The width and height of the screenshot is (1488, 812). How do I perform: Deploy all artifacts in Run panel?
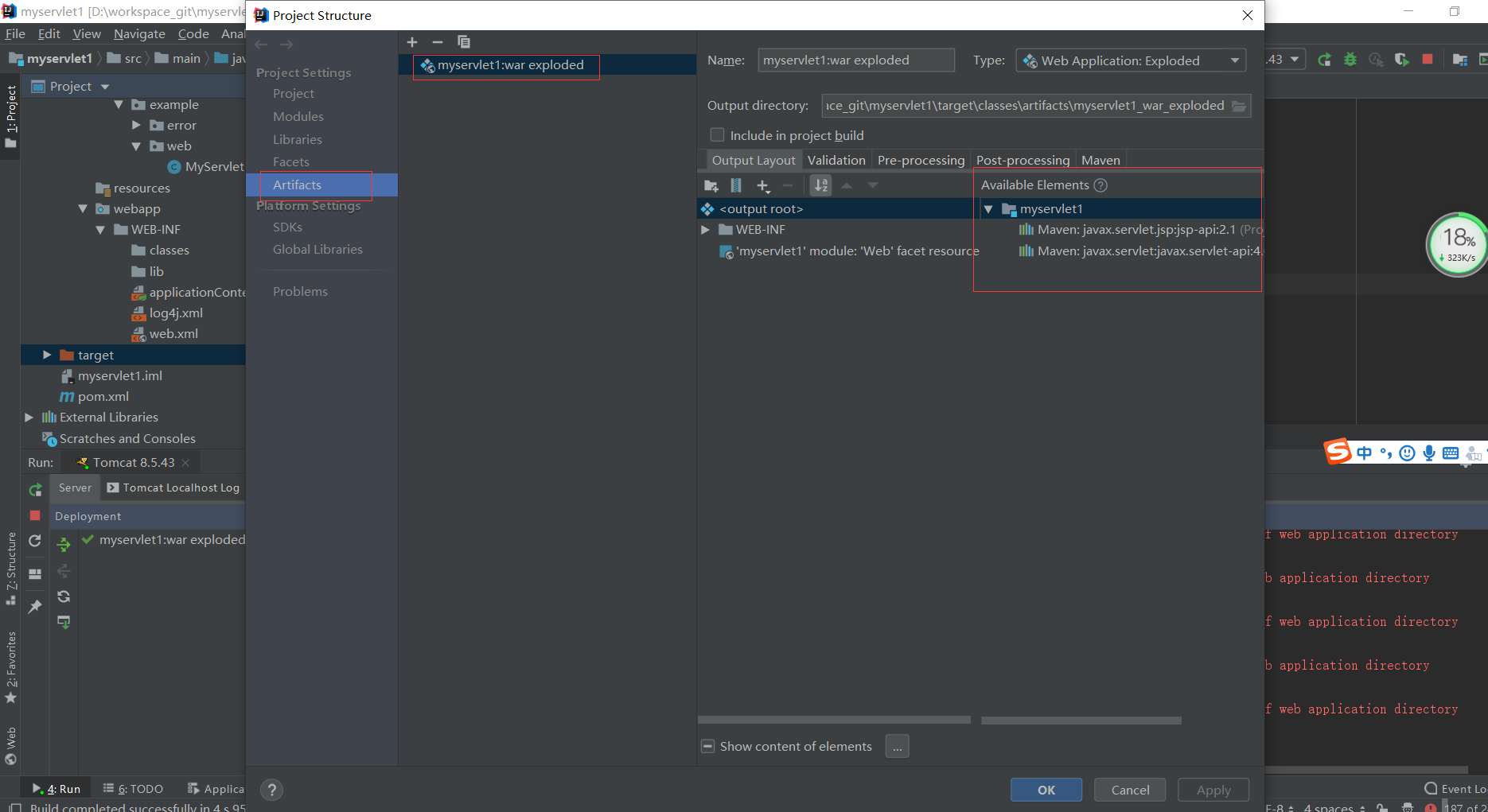[x=64, y=545]
